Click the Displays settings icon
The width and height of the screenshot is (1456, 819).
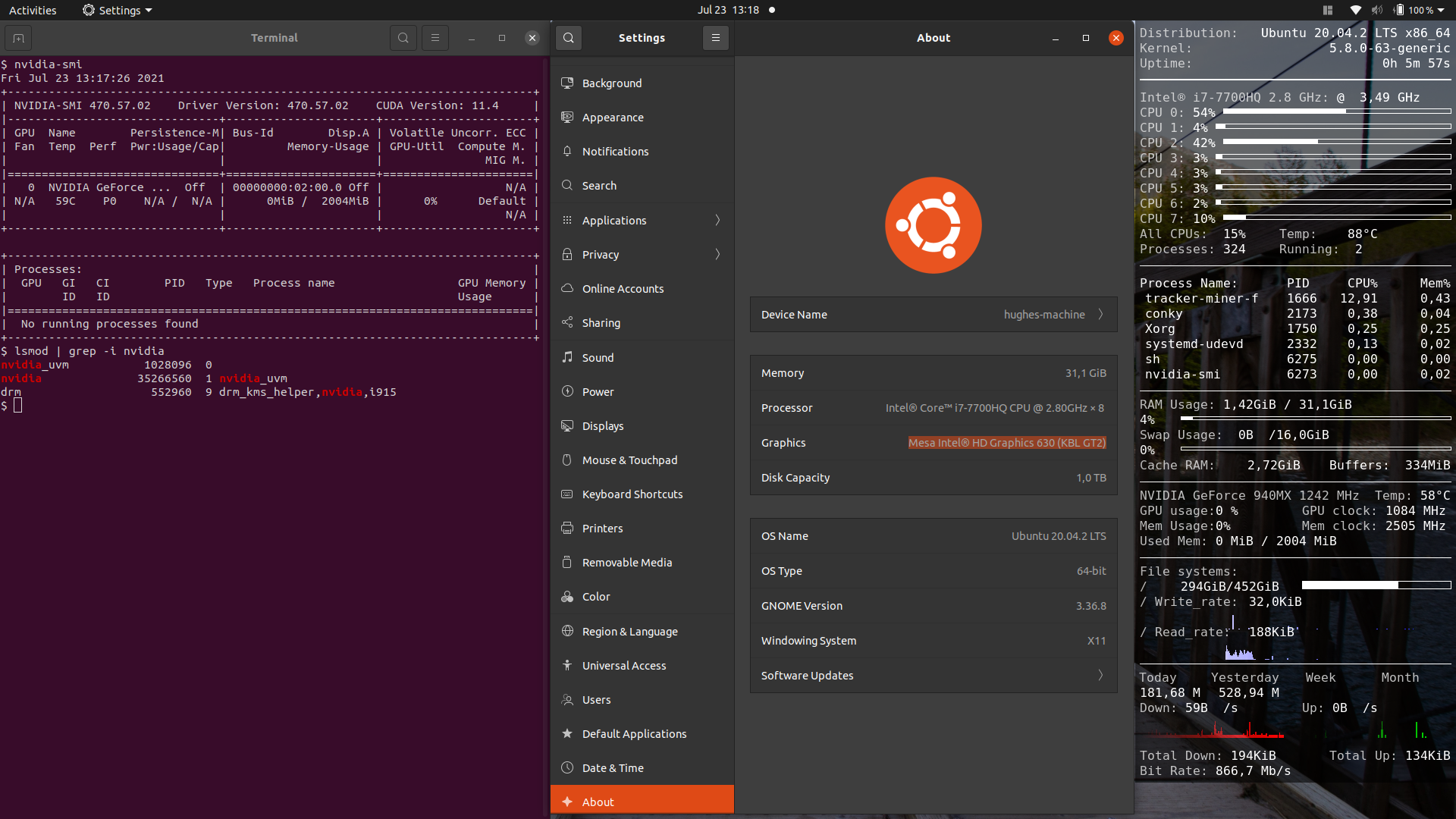click(568, 425)
